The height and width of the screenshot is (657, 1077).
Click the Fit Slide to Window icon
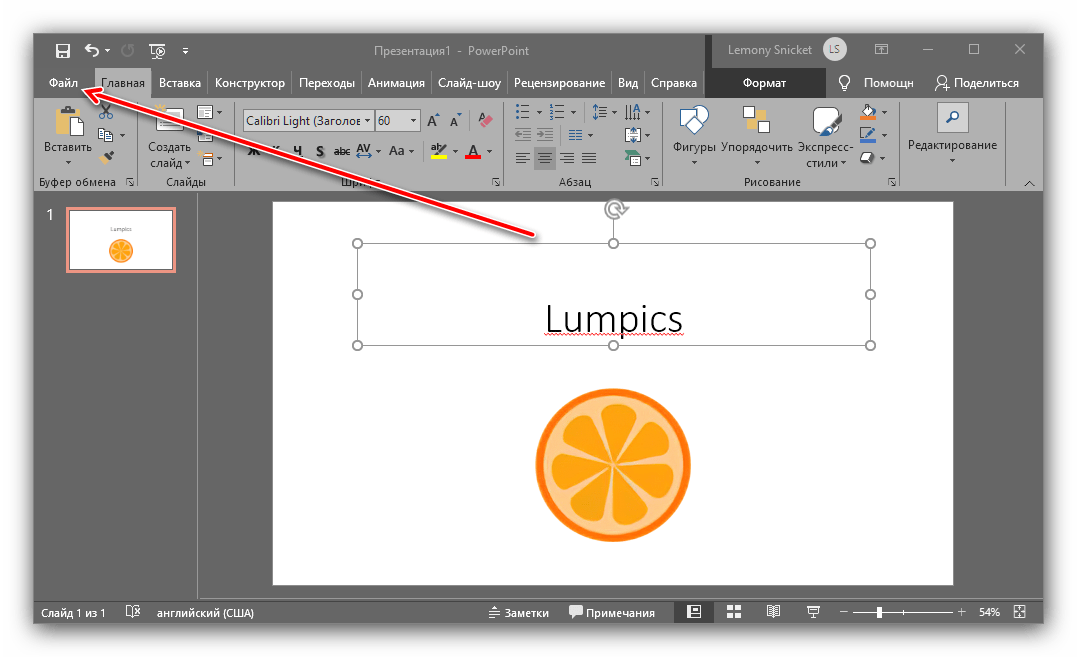(x=1019, y=612)
